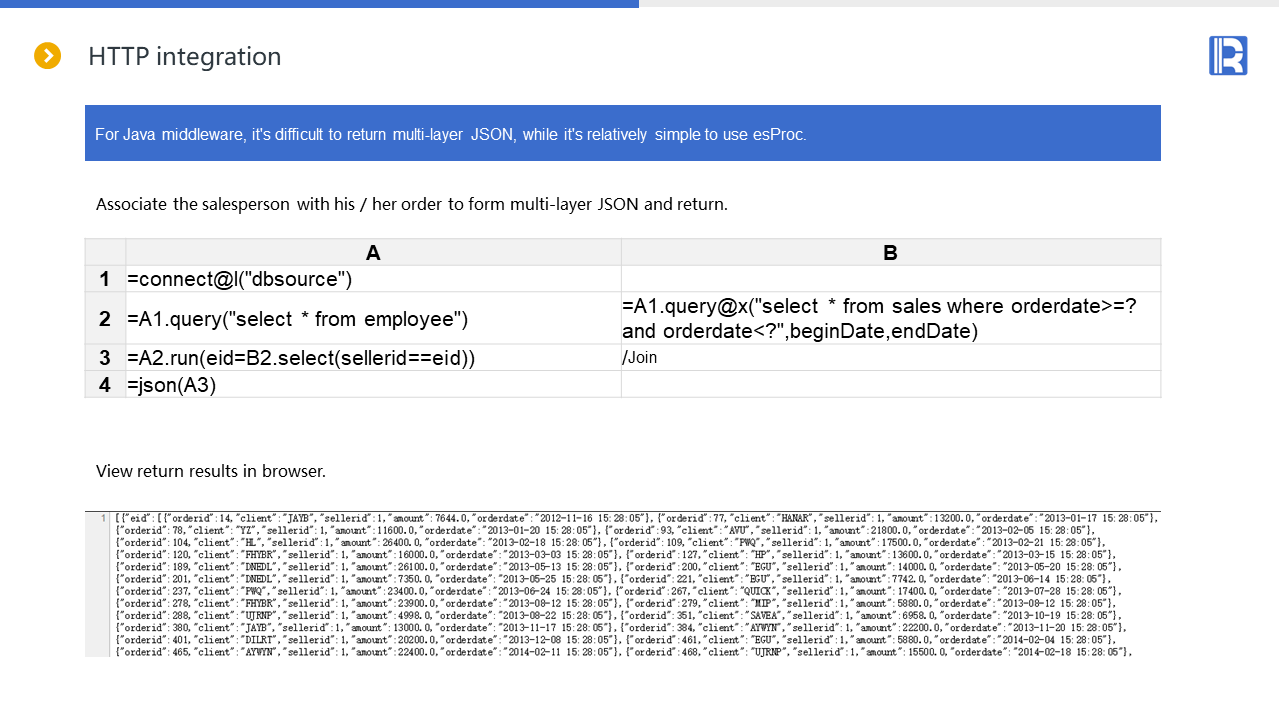1279x720 pixels.
Task: Click the empty cell right of =json(A3)
Action: point(890,384)
